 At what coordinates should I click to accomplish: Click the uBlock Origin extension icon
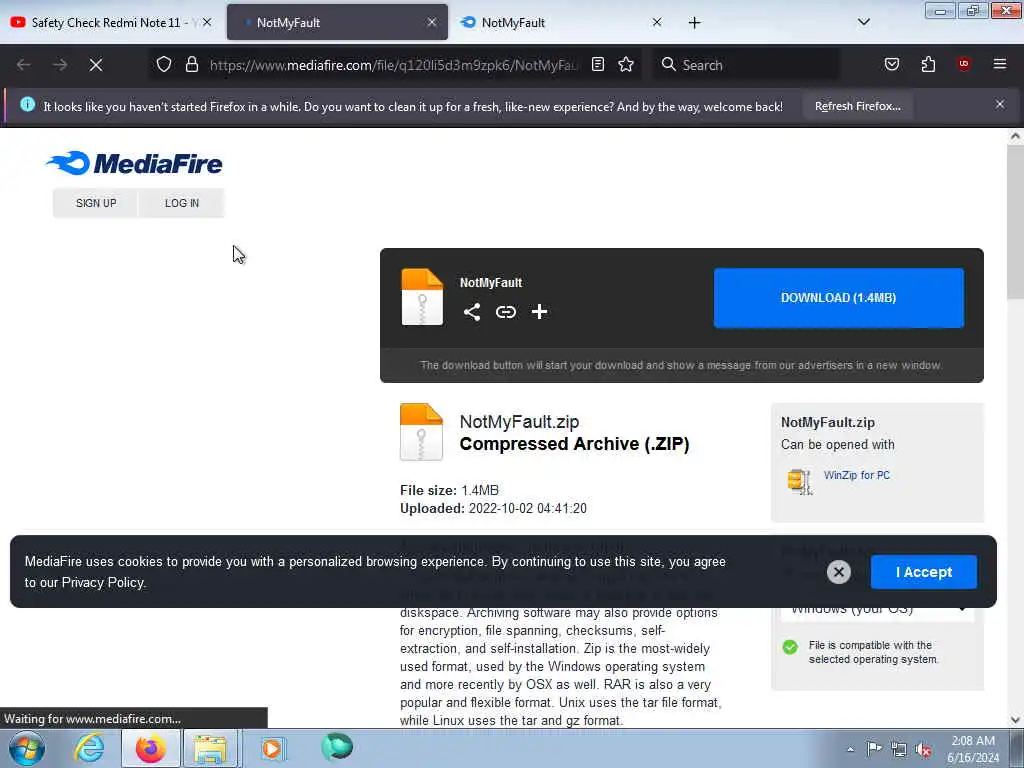click(964, 64)
